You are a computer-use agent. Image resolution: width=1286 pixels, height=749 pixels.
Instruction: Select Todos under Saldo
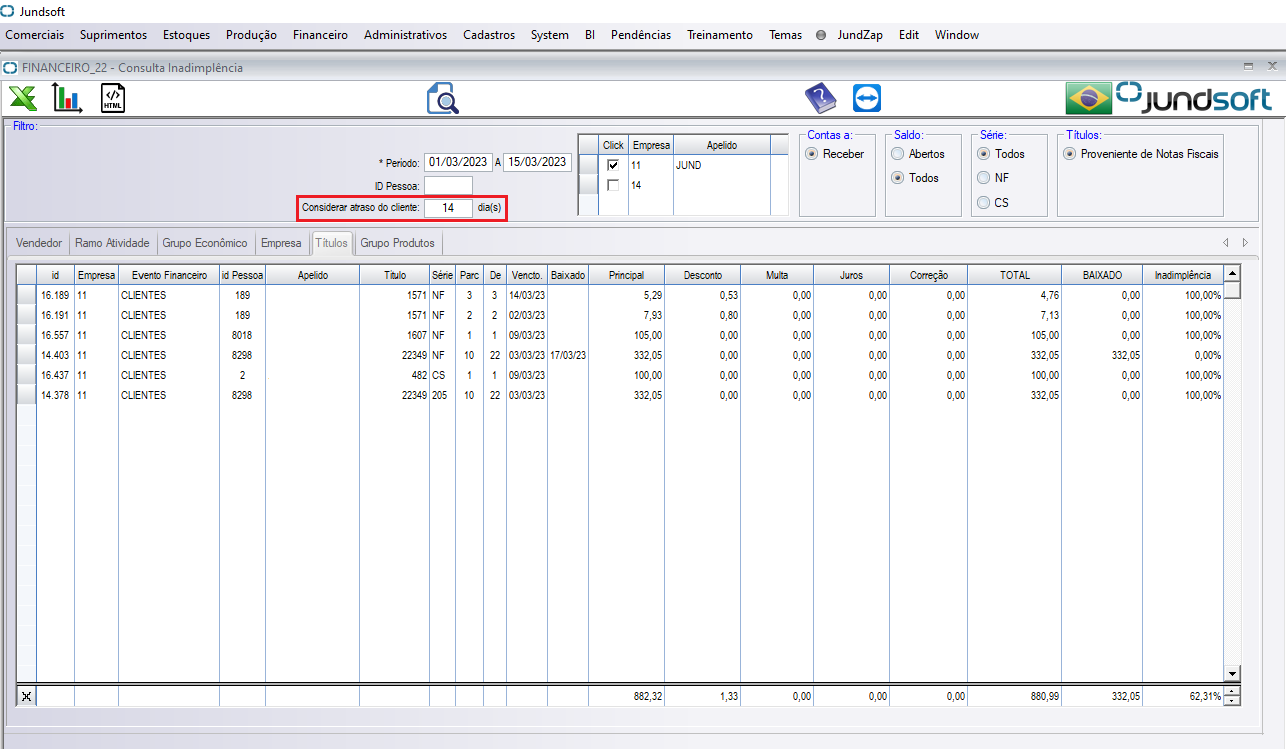[x=898, y=178]
